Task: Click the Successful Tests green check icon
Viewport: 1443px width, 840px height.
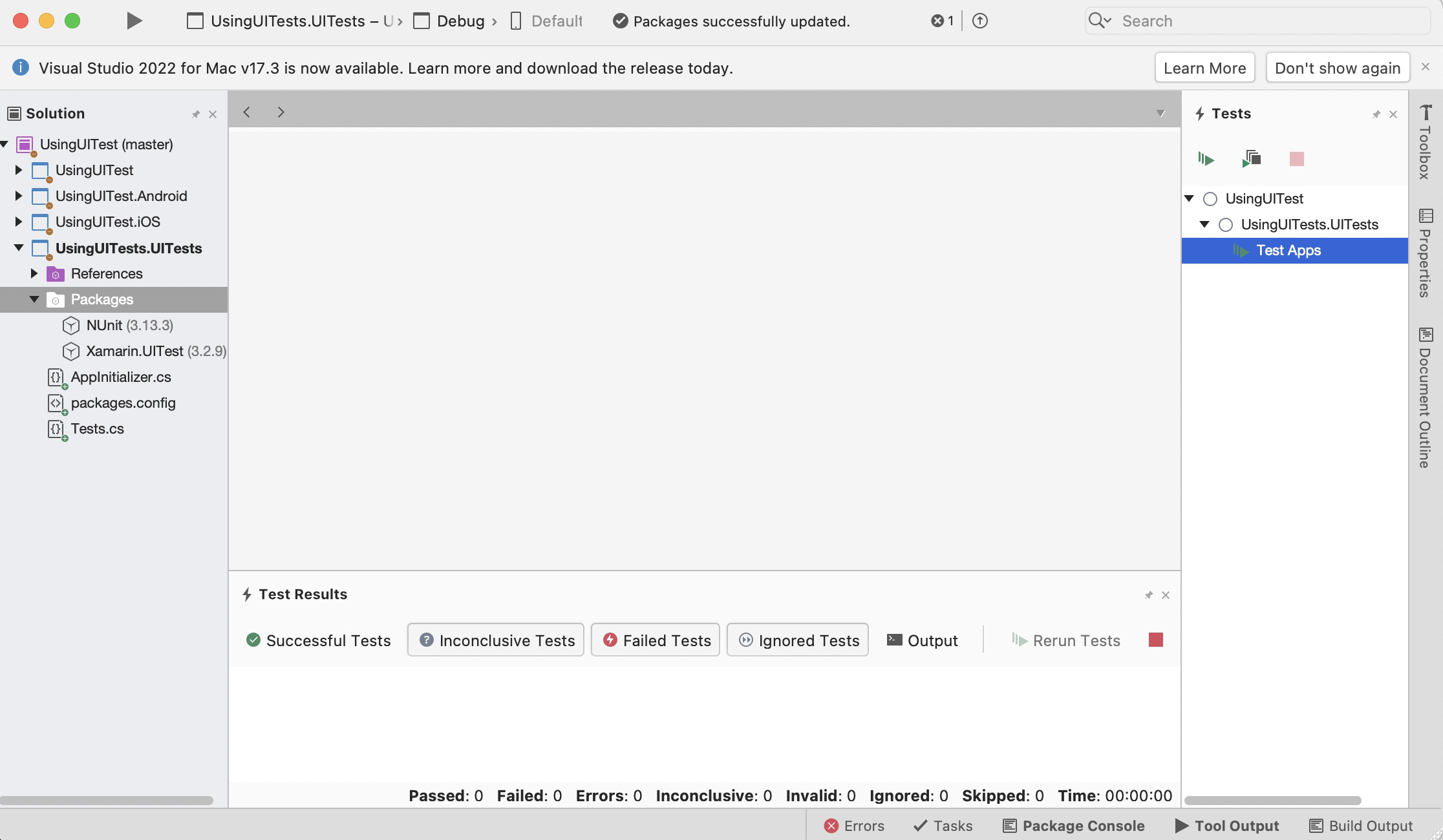Action: 253,639
